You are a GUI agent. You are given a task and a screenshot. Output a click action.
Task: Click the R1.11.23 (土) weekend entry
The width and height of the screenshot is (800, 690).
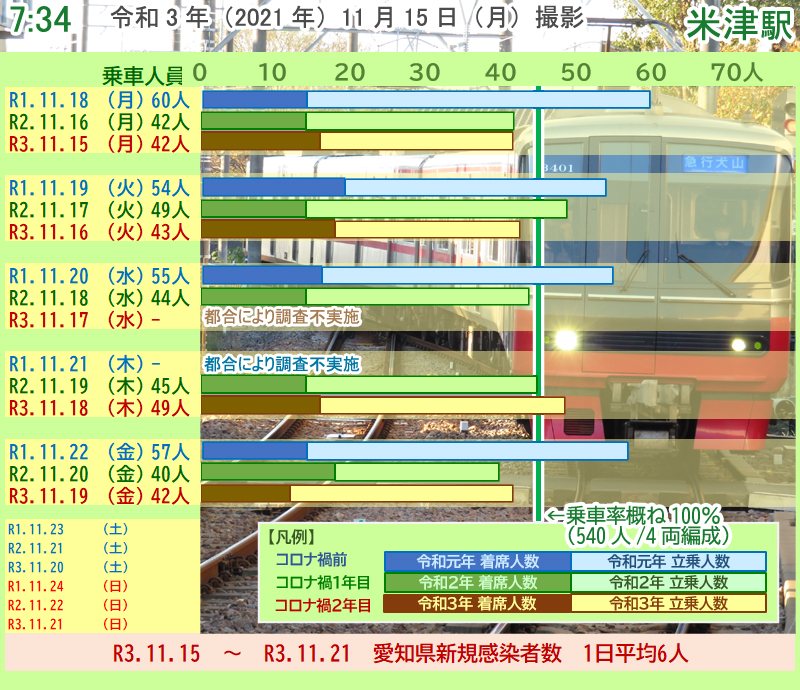point(68,529)
